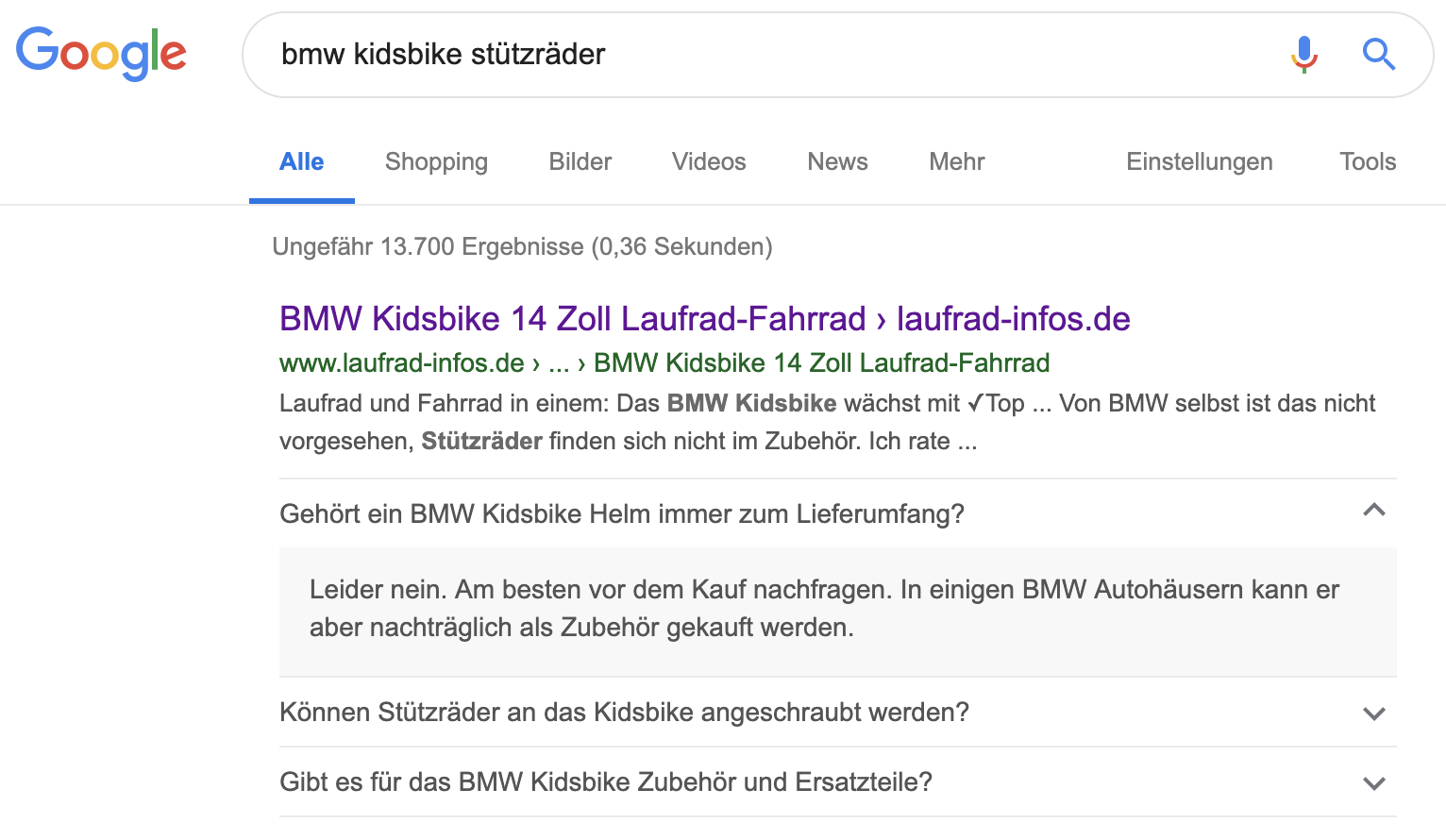Expand the Stützräder angeschraubt question
This screenshot has height=840, width=1446.
1374,714
